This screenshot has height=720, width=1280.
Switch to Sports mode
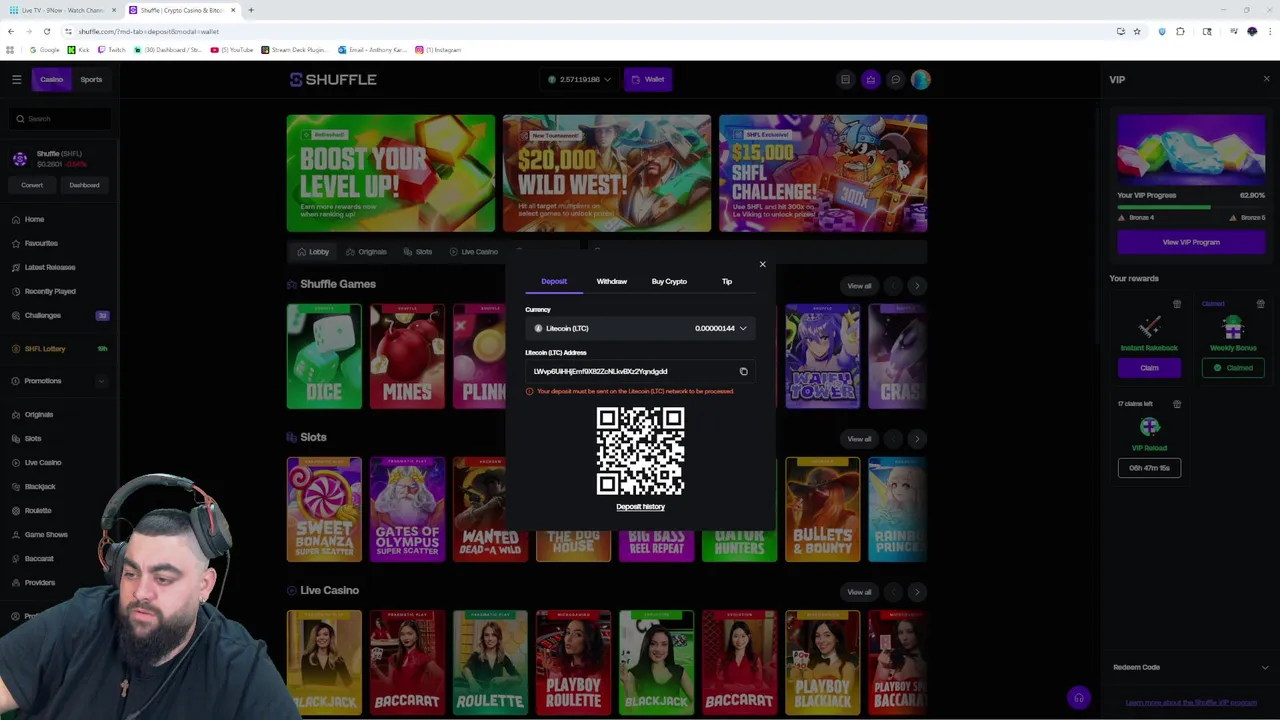(x=91, y=79)
